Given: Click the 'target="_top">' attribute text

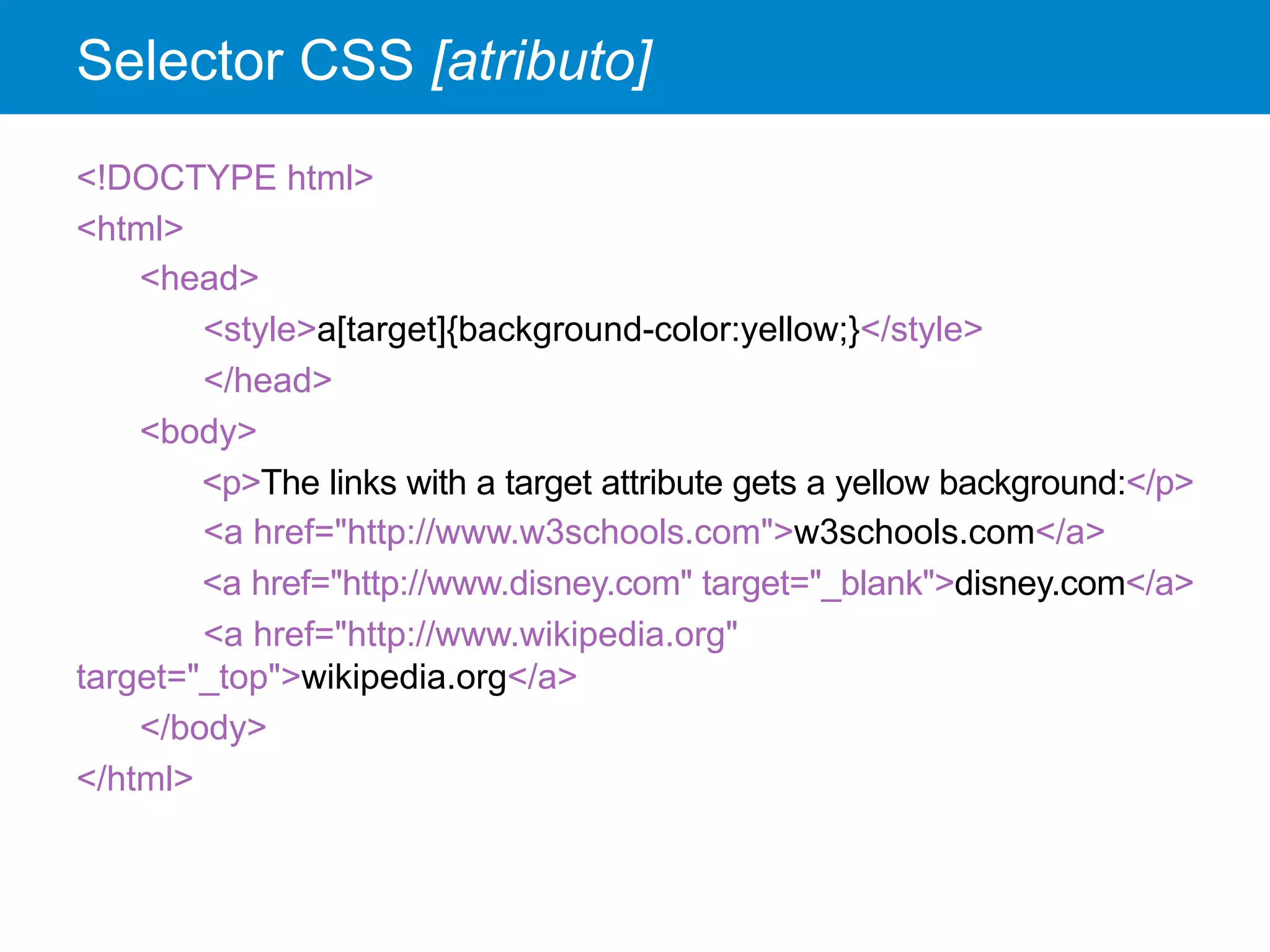Looking at the screenshot, I should pyautogui.click(x=189, y=677).
